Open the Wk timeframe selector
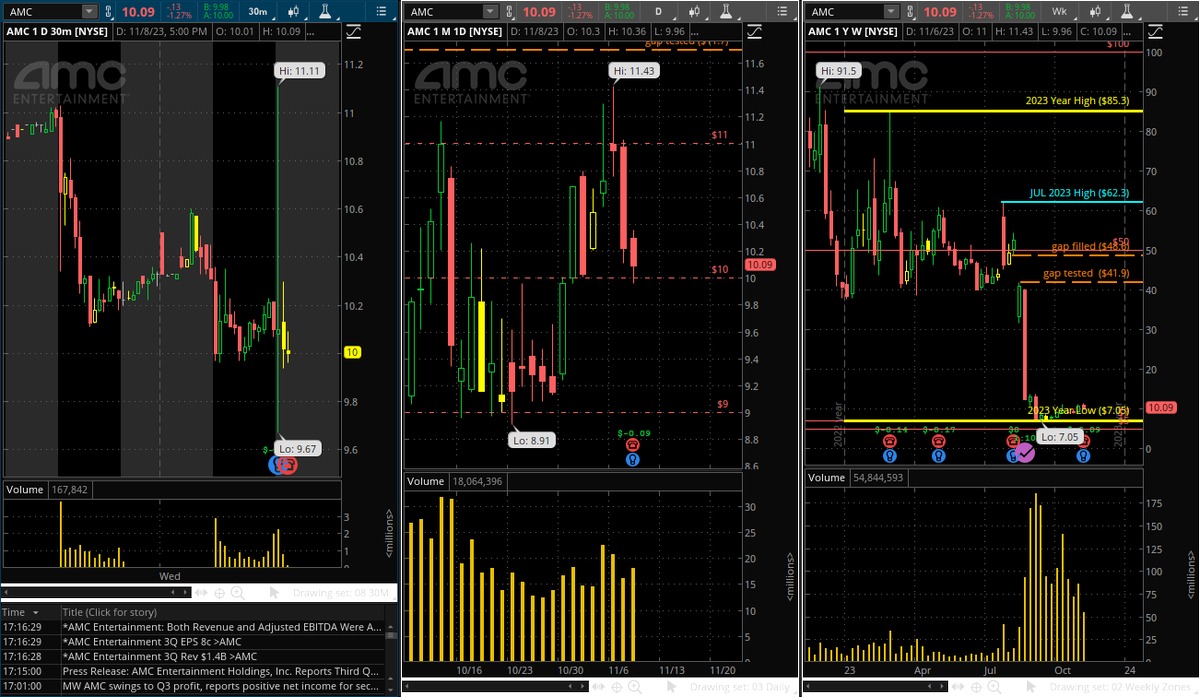Viewport: 1200px width, 697px height. tap(1059, 11)
